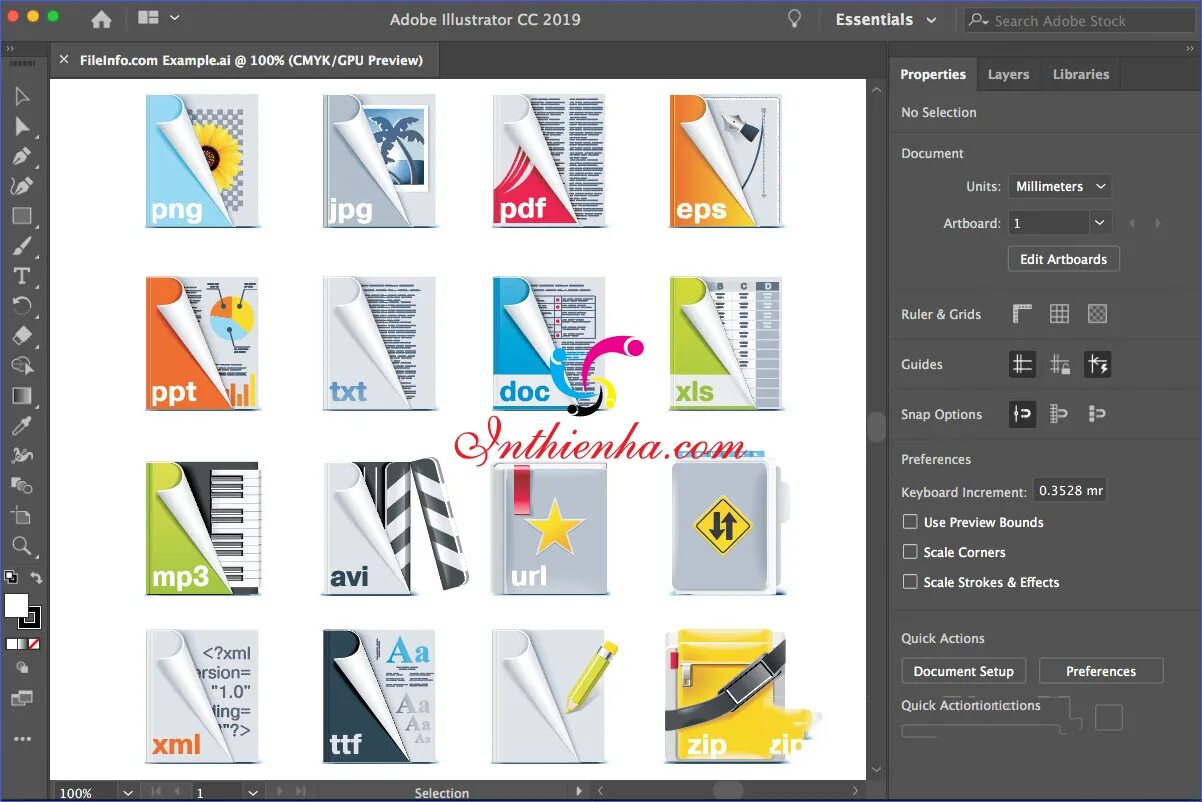Screen dimensions: 1202x802
Task: Click the next artboard arrow in Properties
Action: coord(1158,223)
